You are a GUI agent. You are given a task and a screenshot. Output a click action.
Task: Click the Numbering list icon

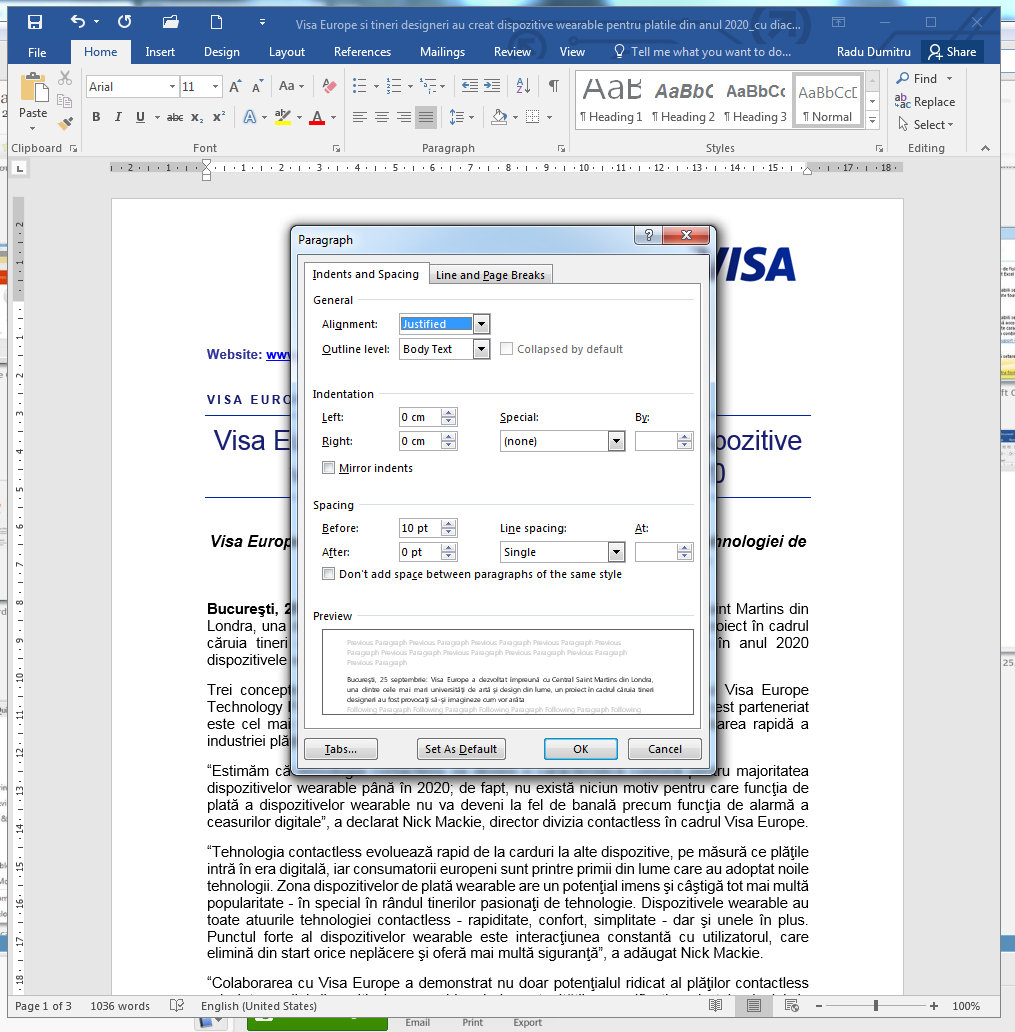tap(394, 86)
